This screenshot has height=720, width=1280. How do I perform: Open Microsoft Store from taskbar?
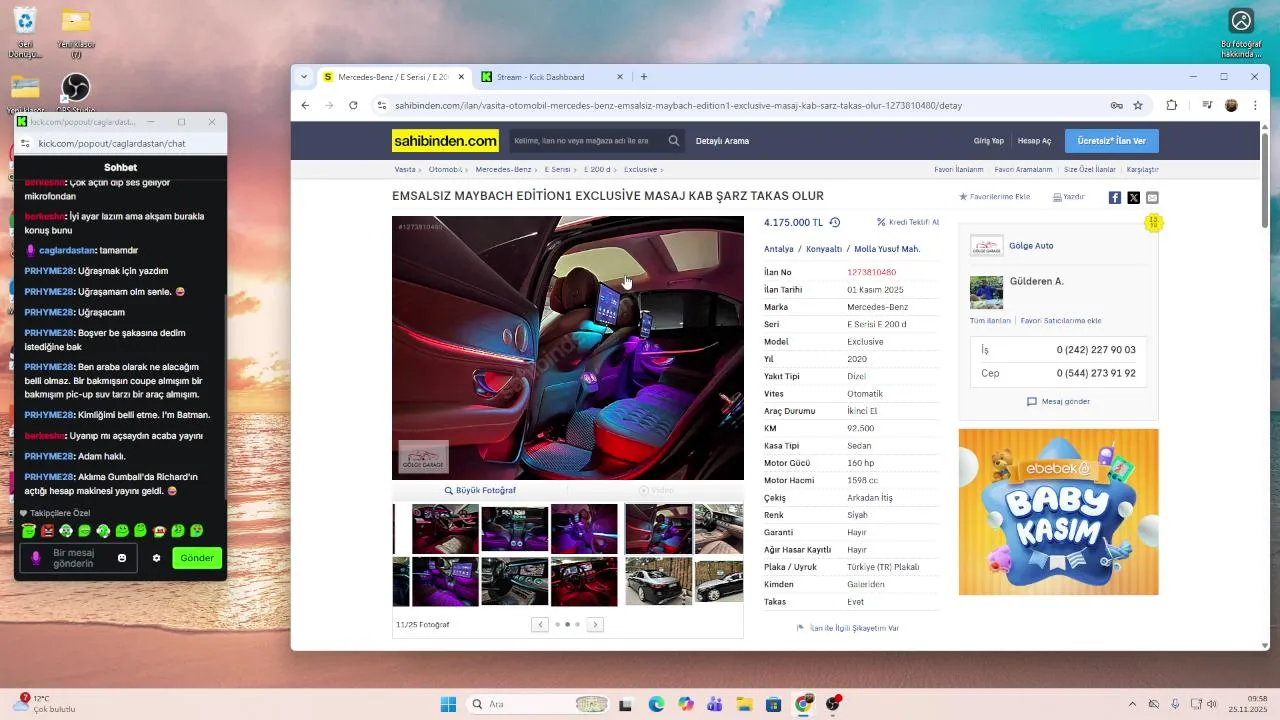click(773, 704)
